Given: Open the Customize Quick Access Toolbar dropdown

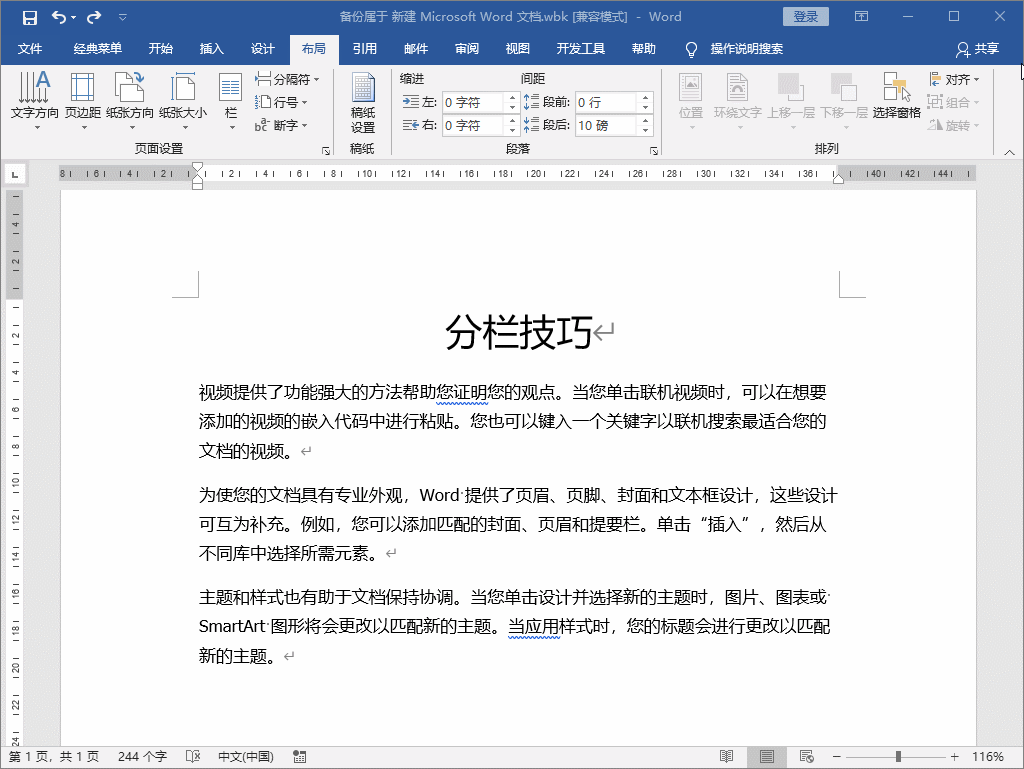Looking at the screenshot, I should 123,18.
